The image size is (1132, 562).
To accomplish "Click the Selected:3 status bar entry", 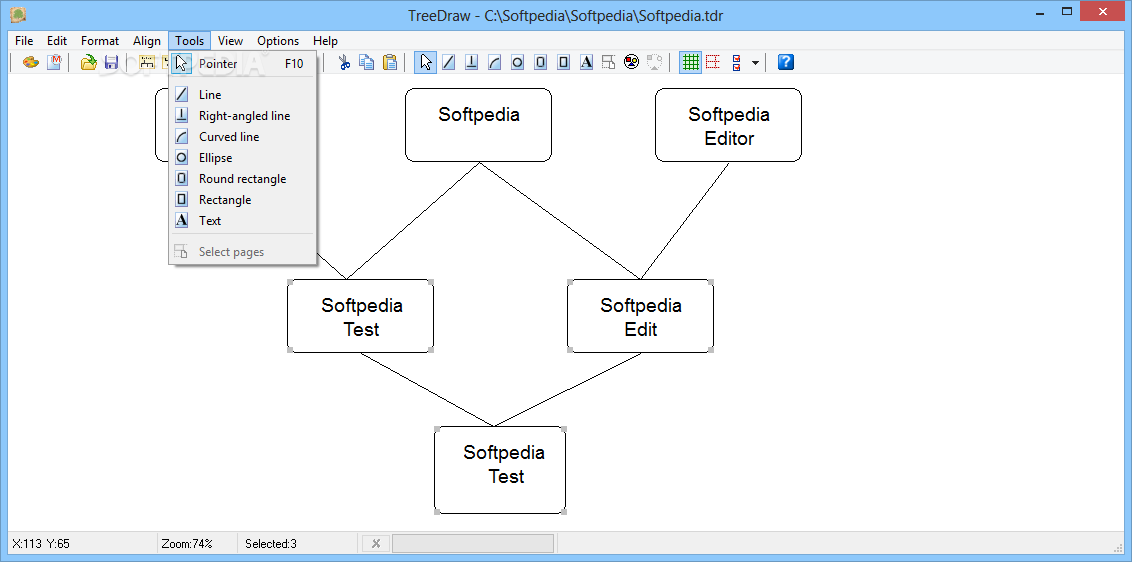I will coord(271,544).
